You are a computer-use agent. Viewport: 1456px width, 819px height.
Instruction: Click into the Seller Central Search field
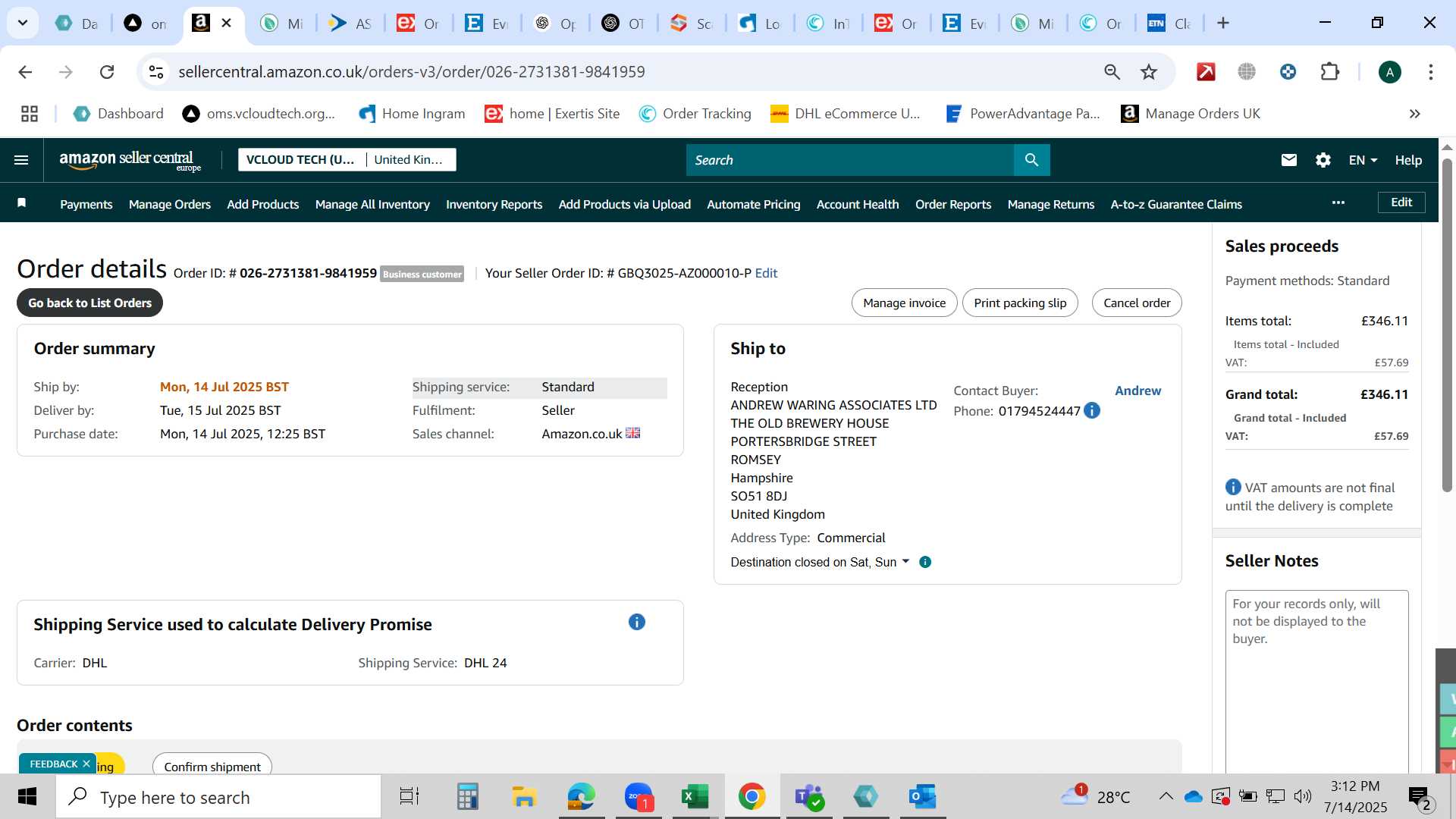849,160
